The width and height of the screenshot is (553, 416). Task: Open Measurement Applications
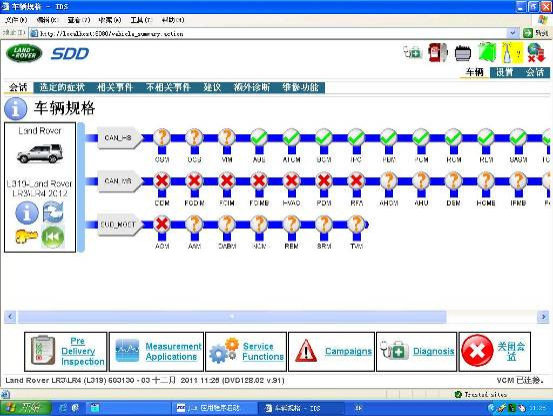pyautogui.click(x=157, y=351)
